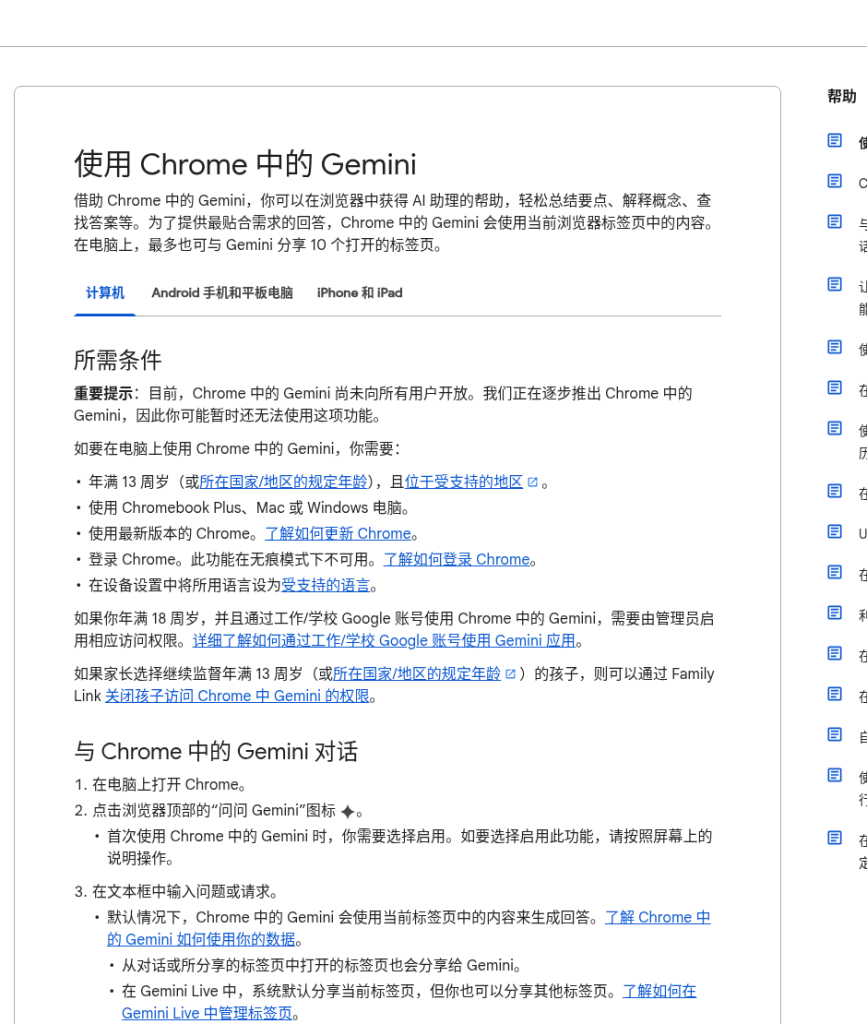This screenshot has width=867, height=1024.
Task: Follow the 了解如何更新 Chrome link
Action: pyautogui.click(x=338, y=534)
